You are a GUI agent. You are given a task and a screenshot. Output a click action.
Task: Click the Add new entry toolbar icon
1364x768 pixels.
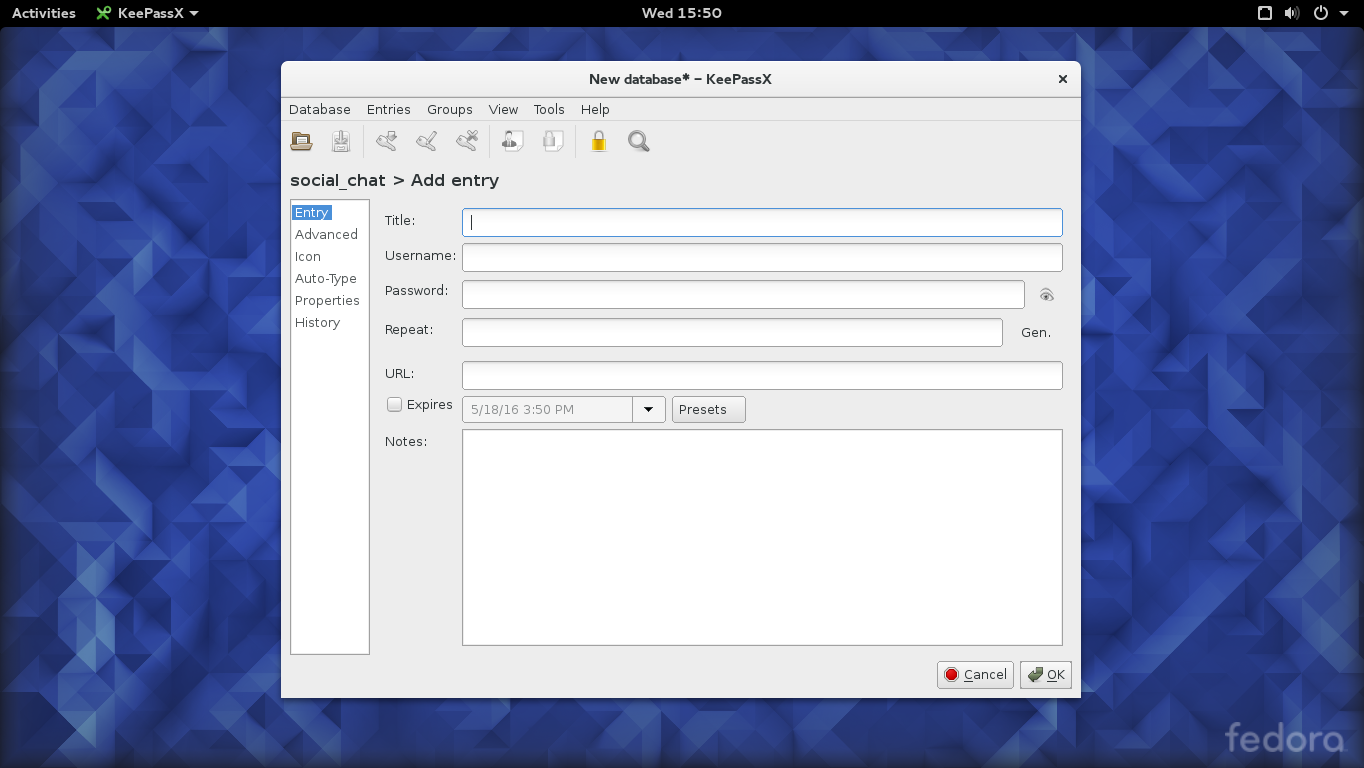387,141
